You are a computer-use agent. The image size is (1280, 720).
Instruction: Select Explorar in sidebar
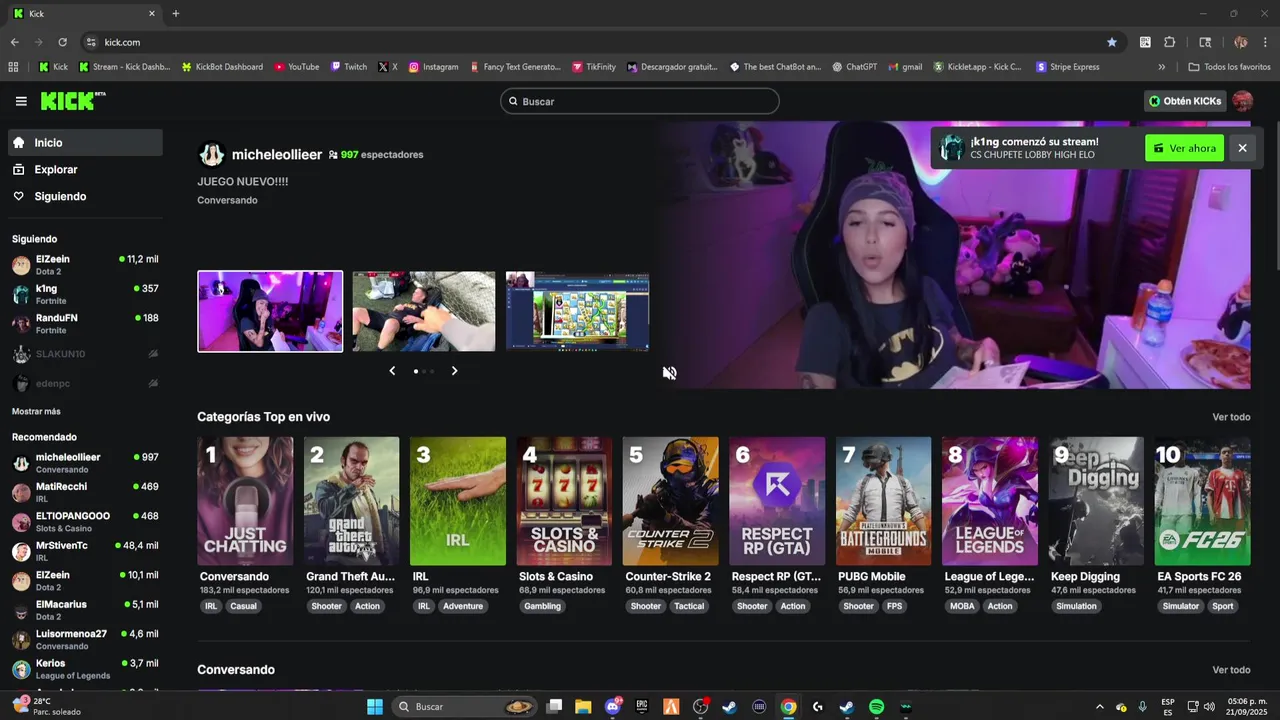point(85,170)
